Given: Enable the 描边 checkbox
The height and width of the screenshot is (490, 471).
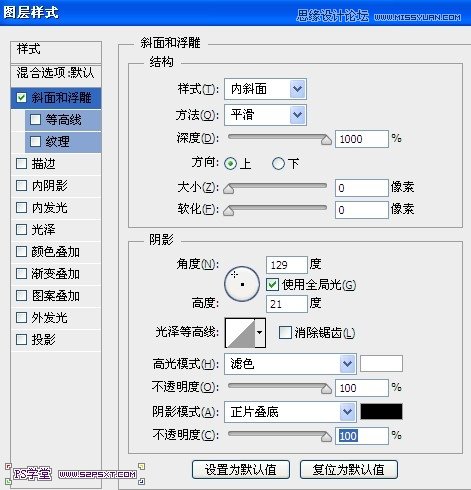Looking at the screenshot, I should click(21, 164).
